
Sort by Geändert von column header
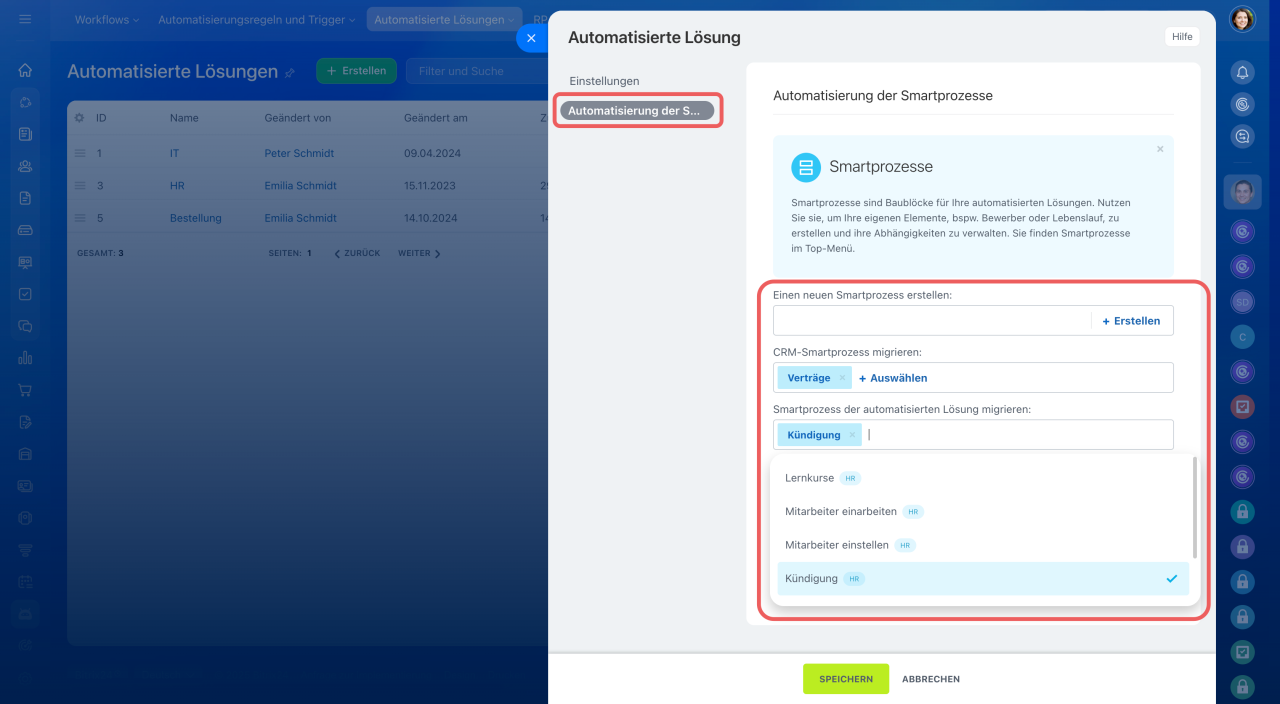(298, 118)
